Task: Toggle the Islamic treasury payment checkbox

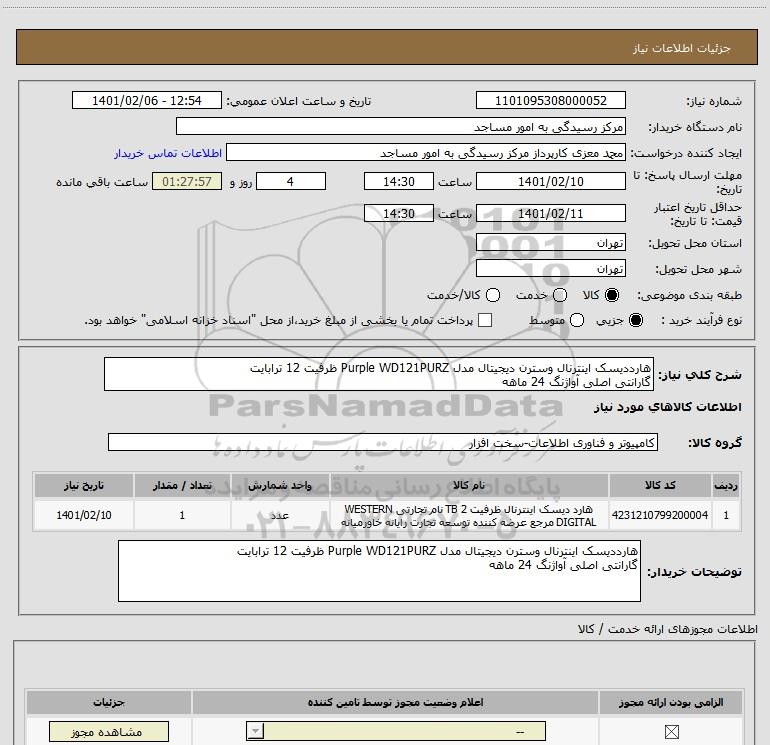Action: tap(485, 320)
